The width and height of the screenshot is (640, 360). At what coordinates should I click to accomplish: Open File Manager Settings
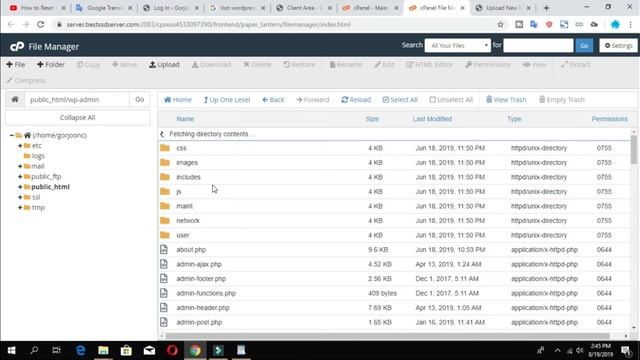click(618, 46)
